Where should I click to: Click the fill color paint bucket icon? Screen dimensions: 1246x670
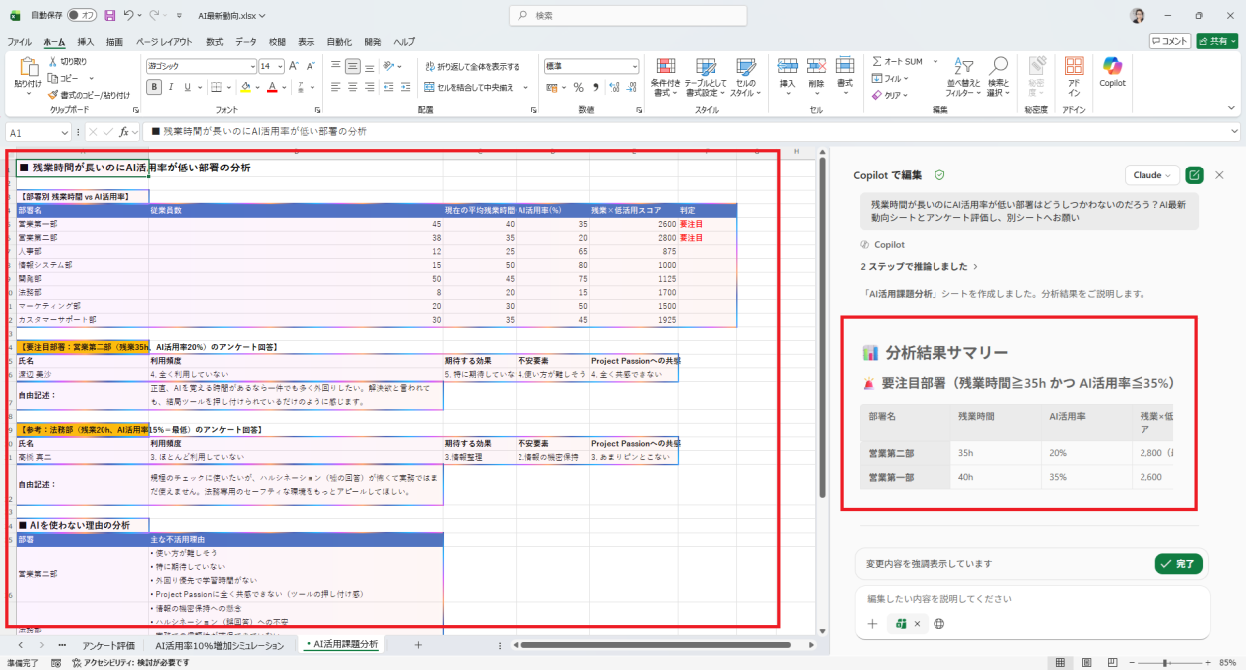coord(245,87)
